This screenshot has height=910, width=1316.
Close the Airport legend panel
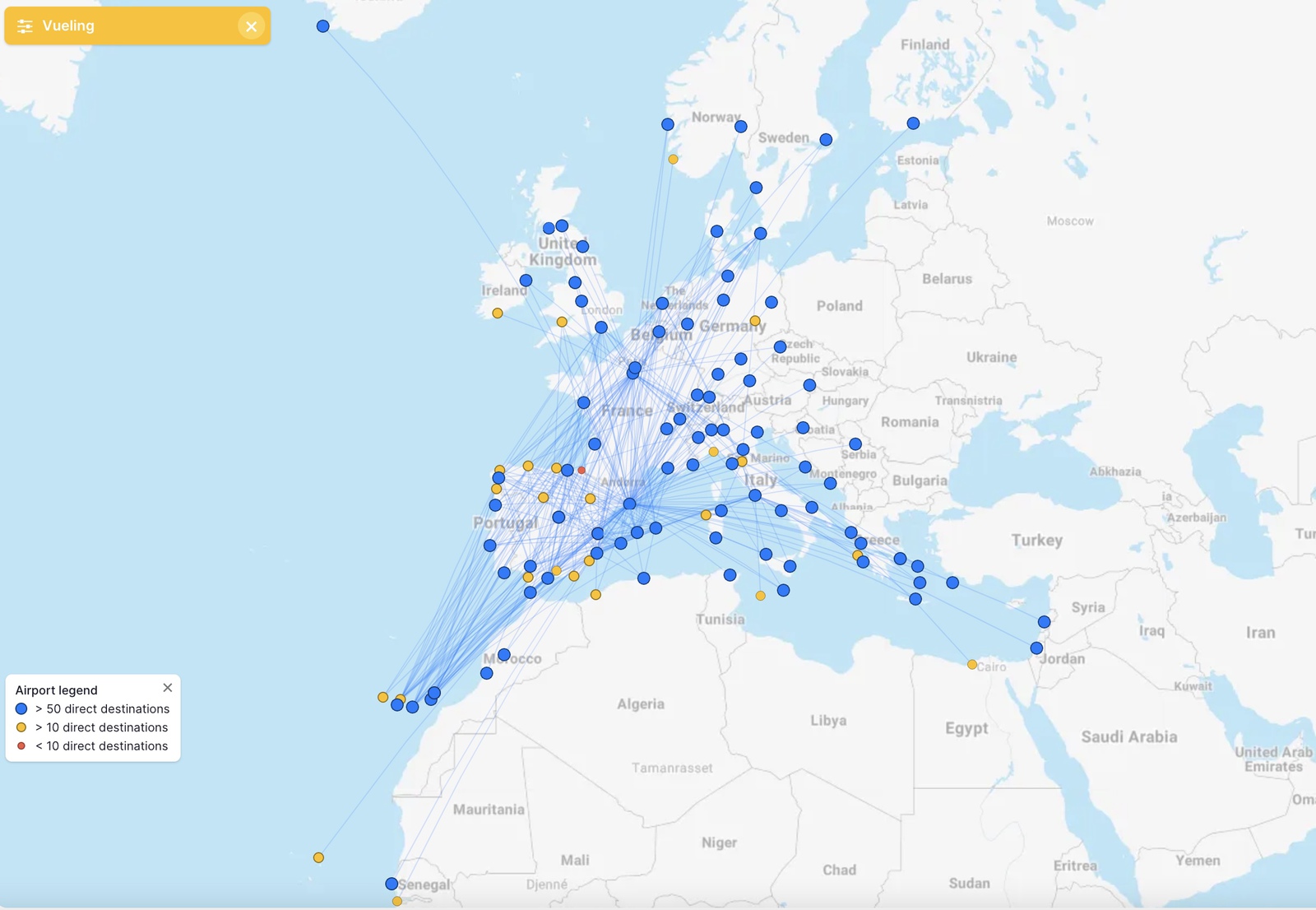click(168, 688)
